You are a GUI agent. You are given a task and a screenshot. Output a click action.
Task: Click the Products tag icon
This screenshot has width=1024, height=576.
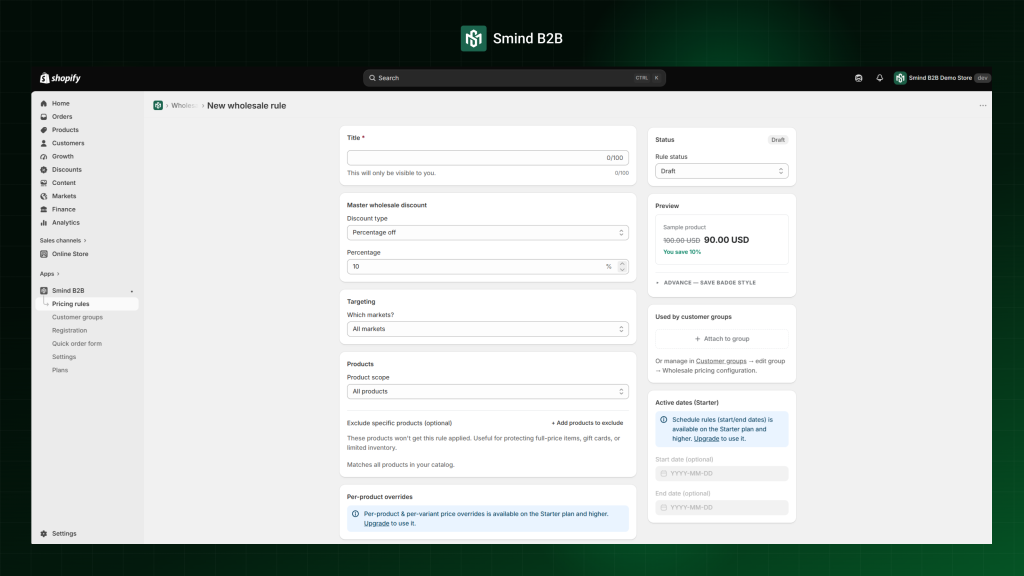pyautogui.click(x=44, y=130)
